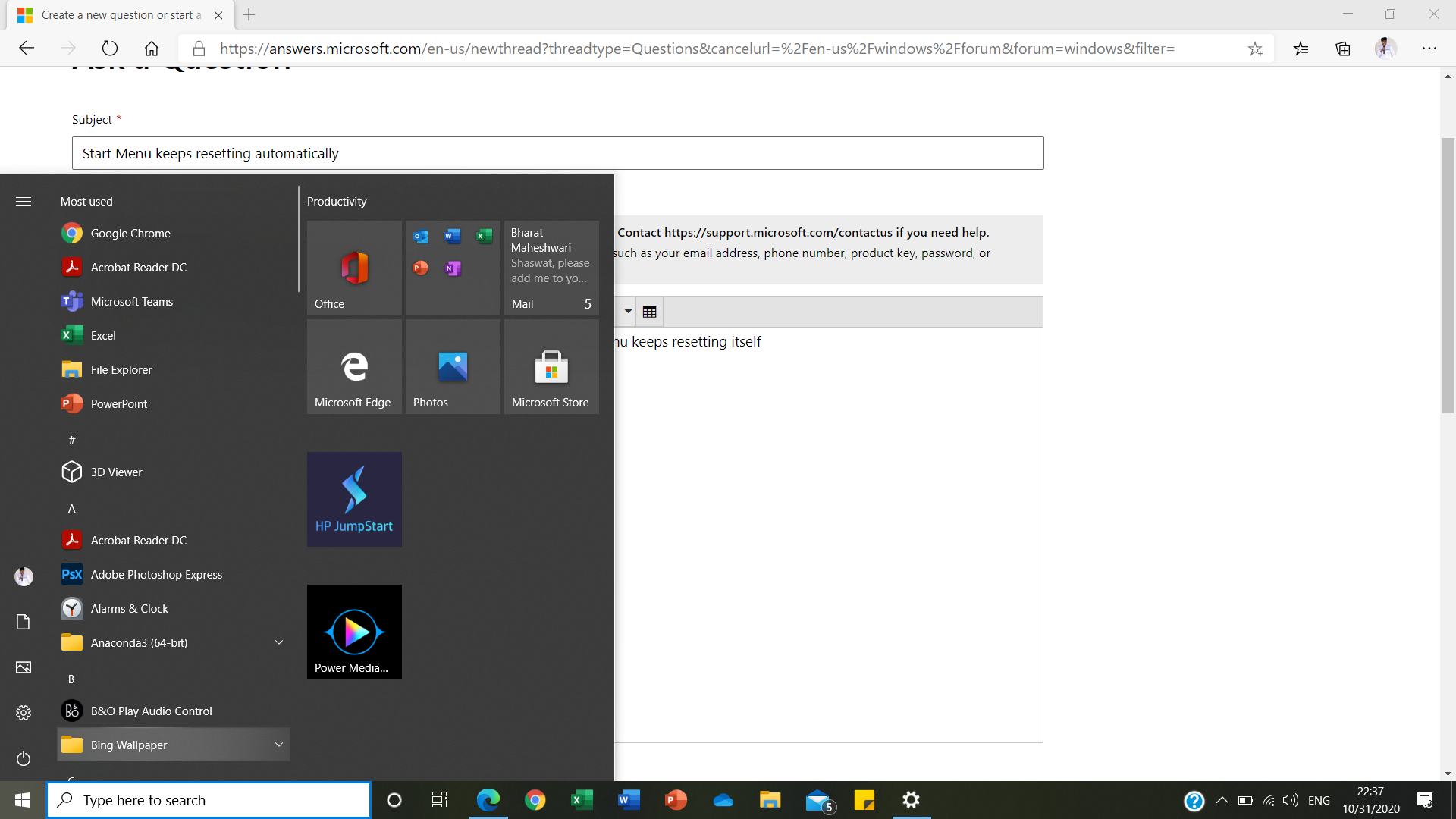
Task: Open the editor toolbar dropdown arrow
Action: [x=628, y=312]
